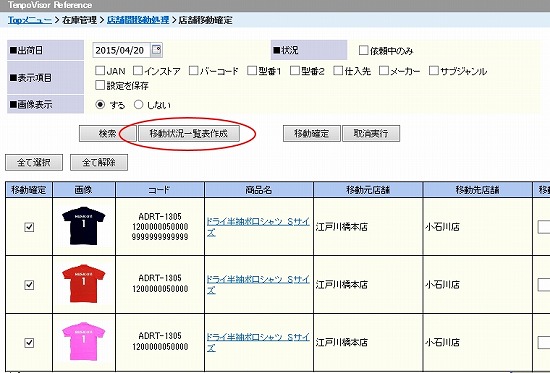
Task: Select the しない image display radio button
Action: tap(139, 105)
